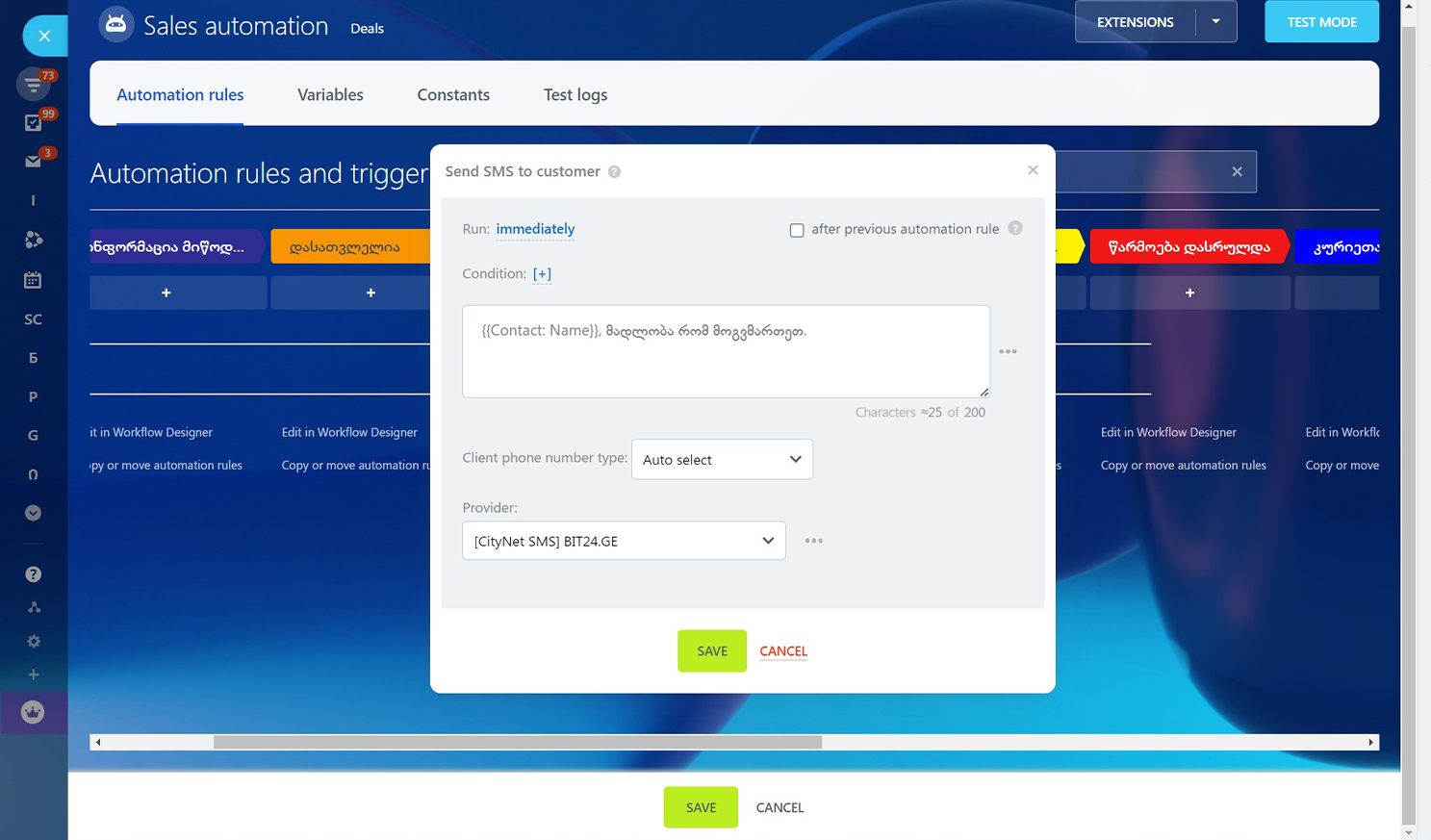Open settings gear icon in sidebar
This screenshot has height=840, width=1431.
(x=33, y=642)
